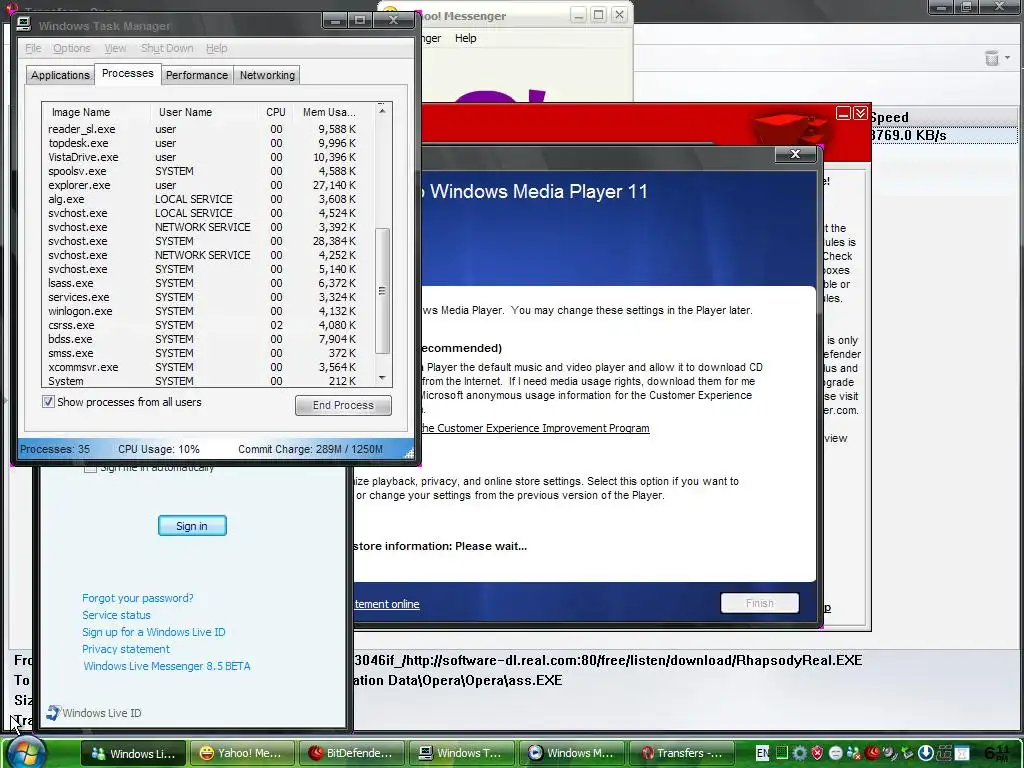Switch to the Windows Live Messenger taskbar button
Viewport: 1024px width, 768px height.
134,753
